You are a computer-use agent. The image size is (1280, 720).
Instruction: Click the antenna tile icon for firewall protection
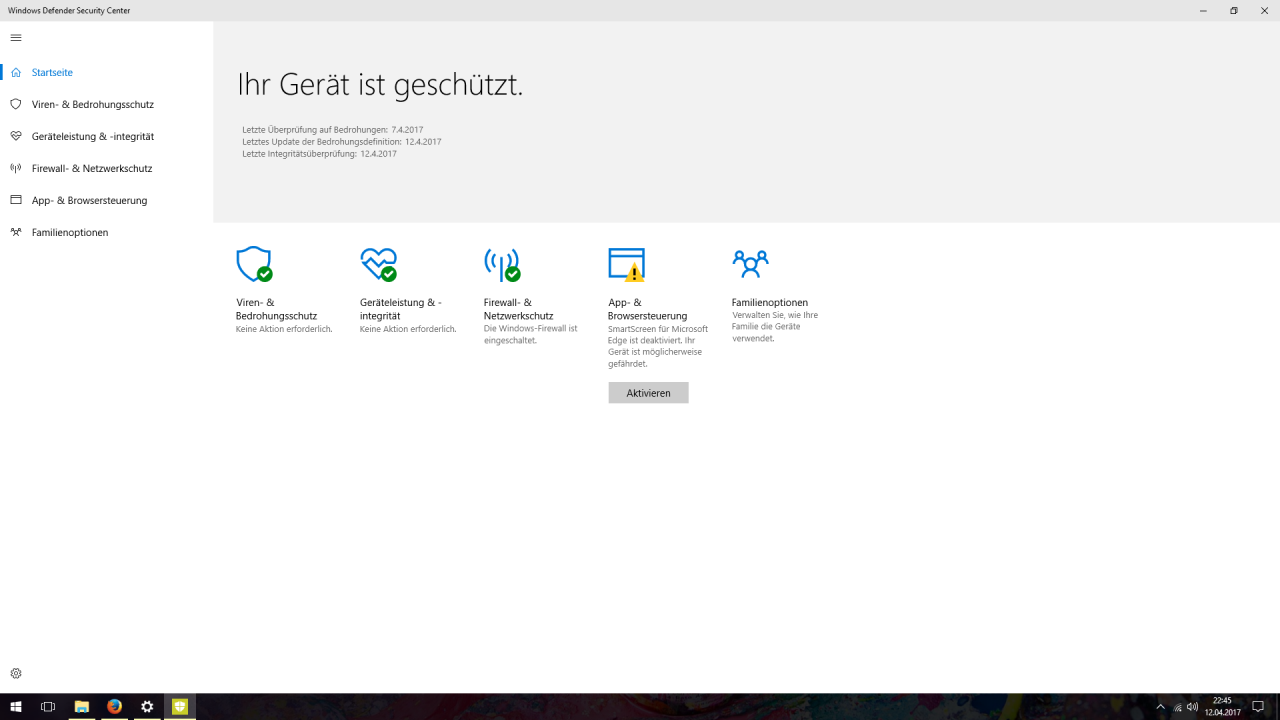click(502, 264)
